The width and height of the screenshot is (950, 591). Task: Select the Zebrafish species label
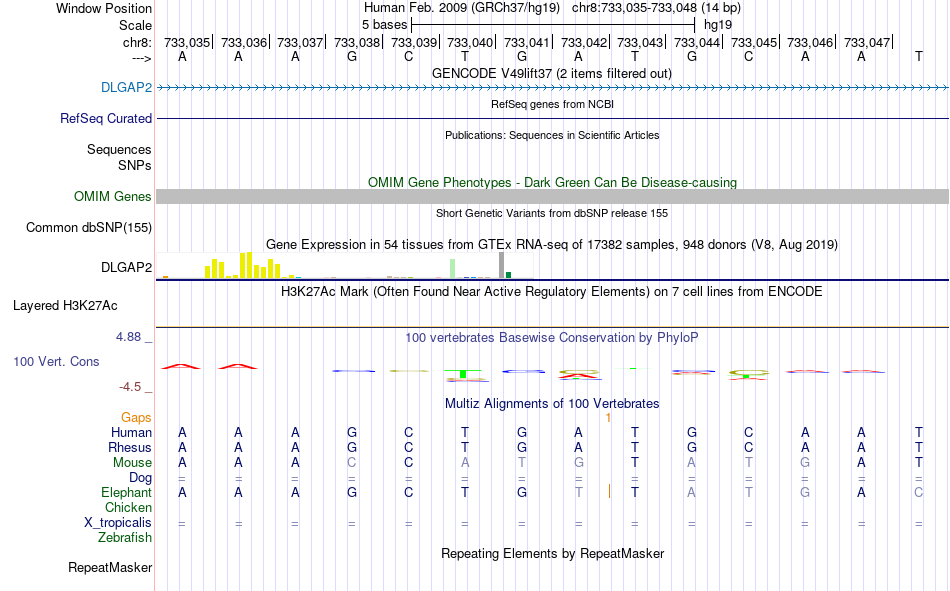(x=125, y=537)
